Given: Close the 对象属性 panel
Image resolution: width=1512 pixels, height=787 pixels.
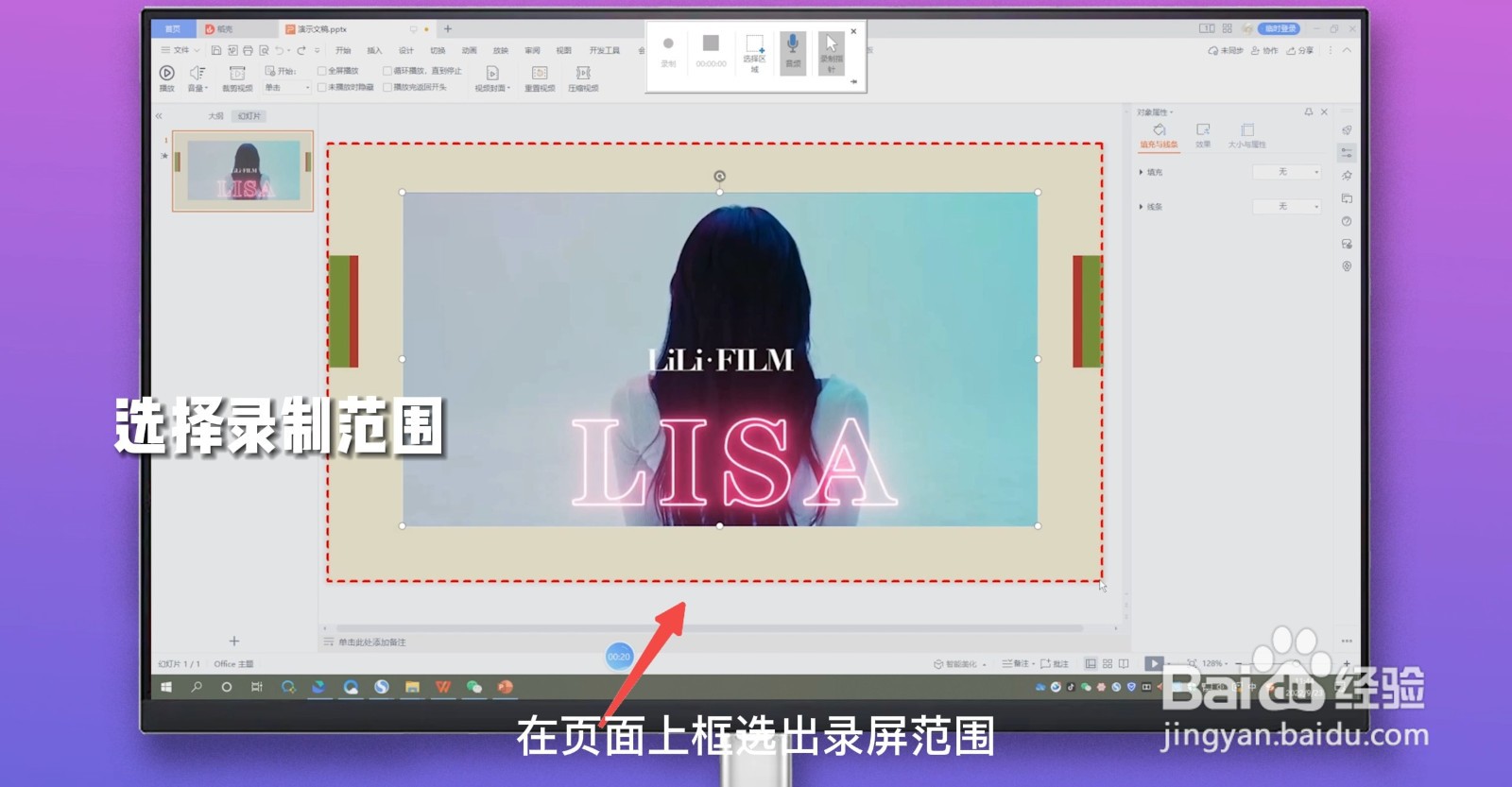Looking at the screenshot, I should pyautogui.click(x=1324, y=111).
